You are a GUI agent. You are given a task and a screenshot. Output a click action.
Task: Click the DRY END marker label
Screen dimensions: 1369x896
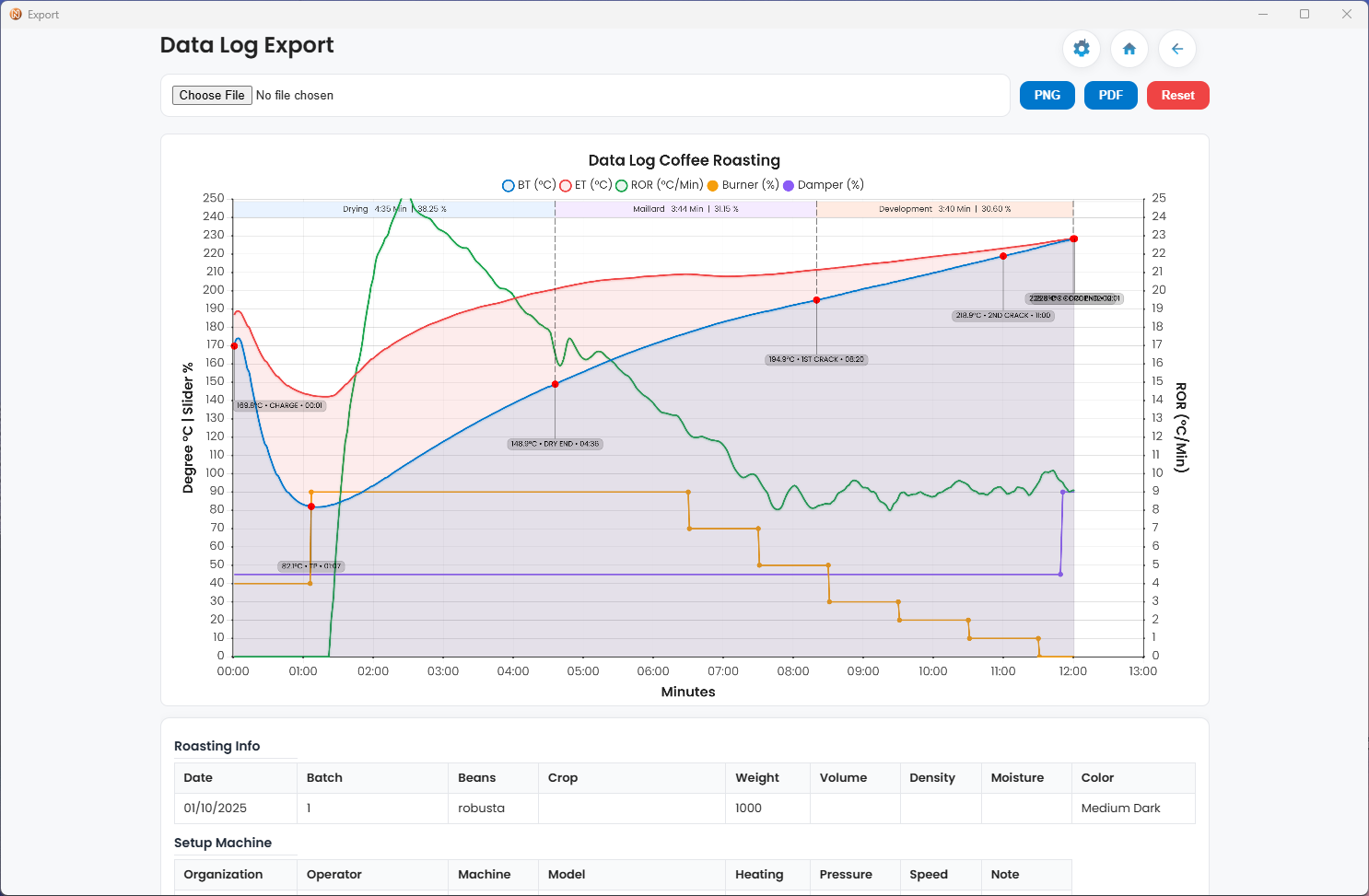point(555,444)
